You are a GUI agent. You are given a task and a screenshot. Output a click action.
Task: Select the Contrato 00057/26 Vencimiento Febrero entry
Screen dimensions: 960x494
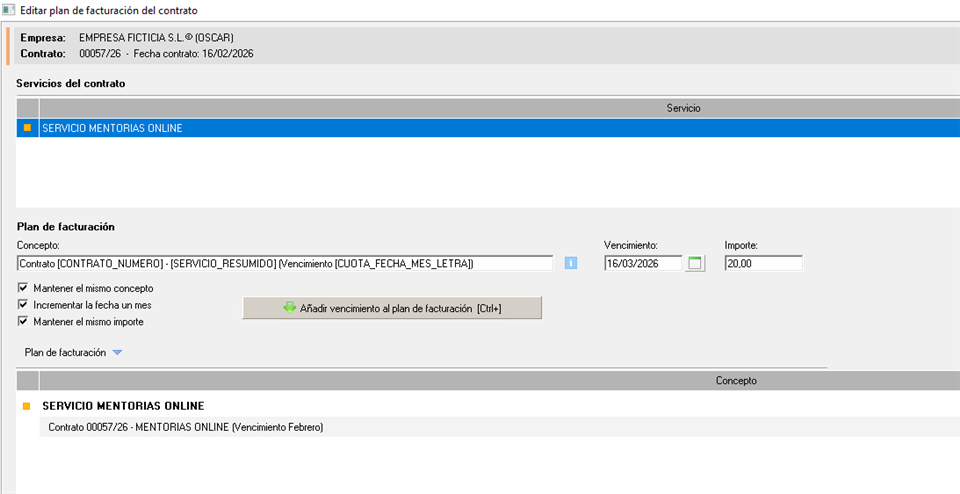[186, 427]
